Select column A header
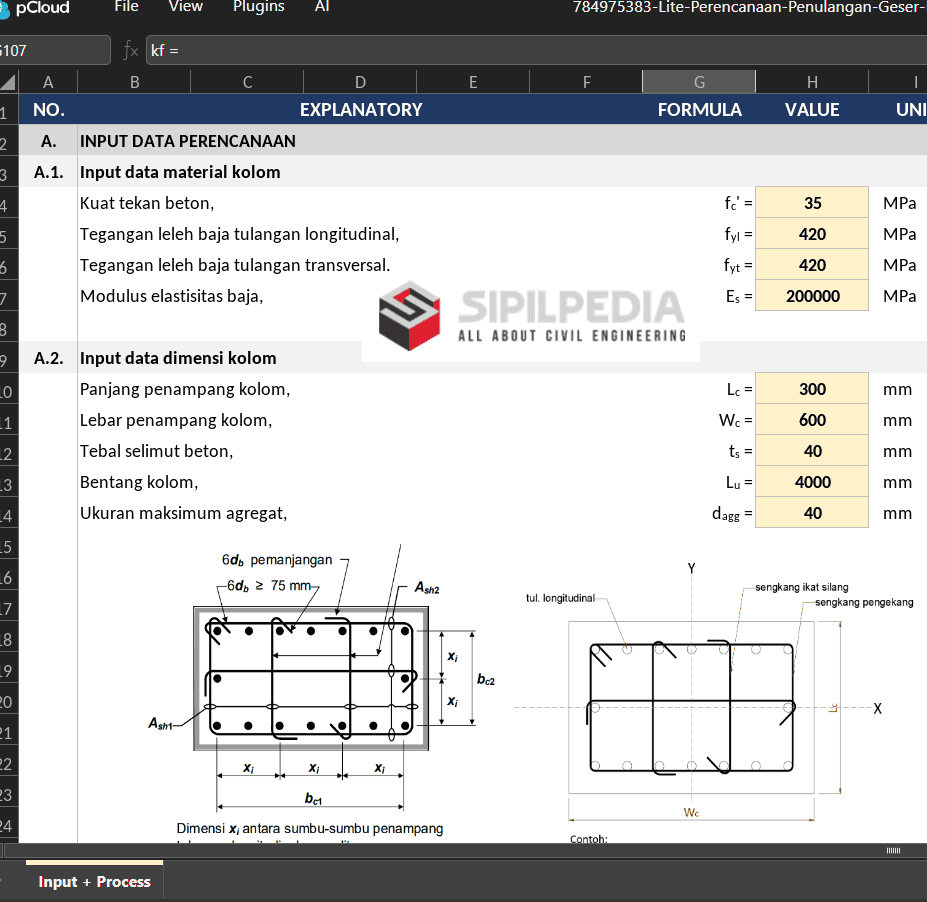Image resolution: width=927 pixels, height=902 pixels. (x=48, y=82)
